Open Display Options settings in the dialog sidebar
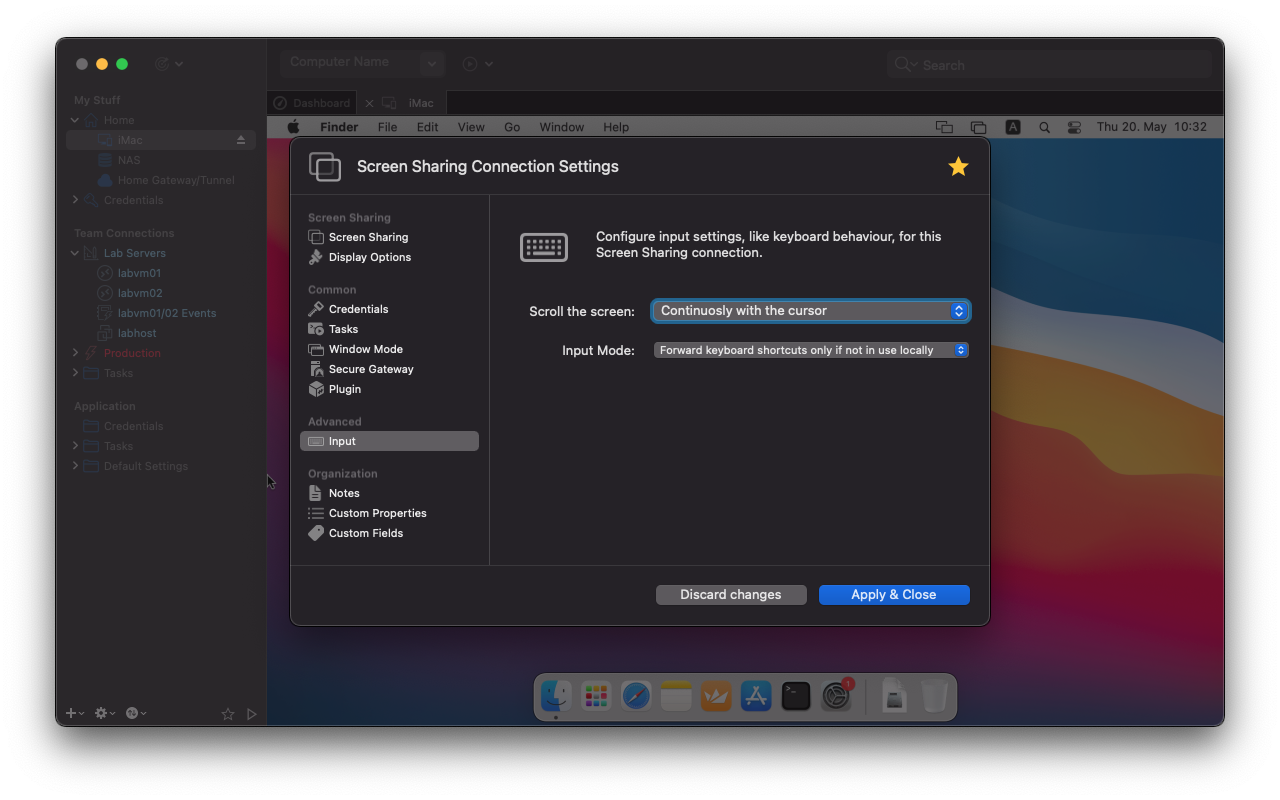 (368, 257)
